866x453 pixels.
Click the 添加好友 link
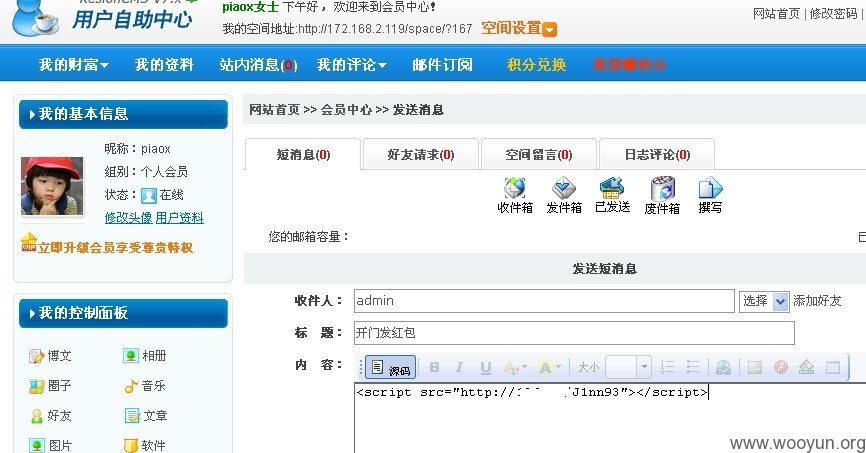[817, 301]
